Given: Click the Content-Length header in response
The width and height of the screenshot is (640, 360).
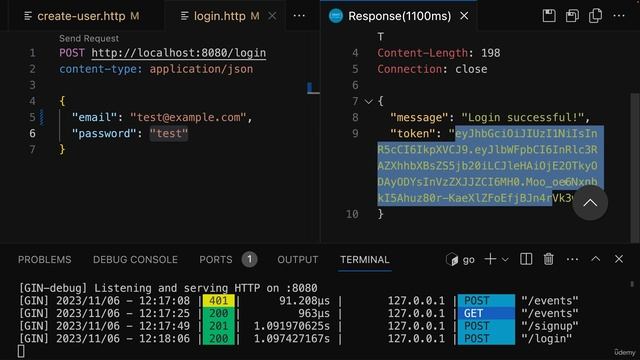Looking at the screenshot, I should coord(422,53).
